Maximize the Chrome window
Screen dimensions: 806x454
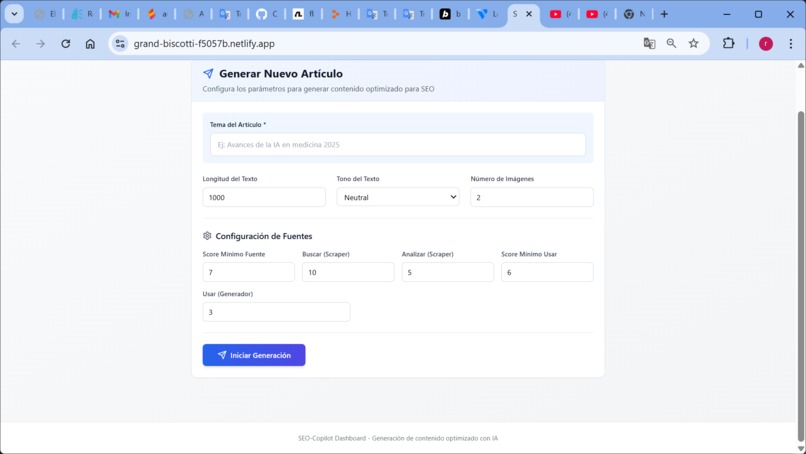[x=758, y=14]
